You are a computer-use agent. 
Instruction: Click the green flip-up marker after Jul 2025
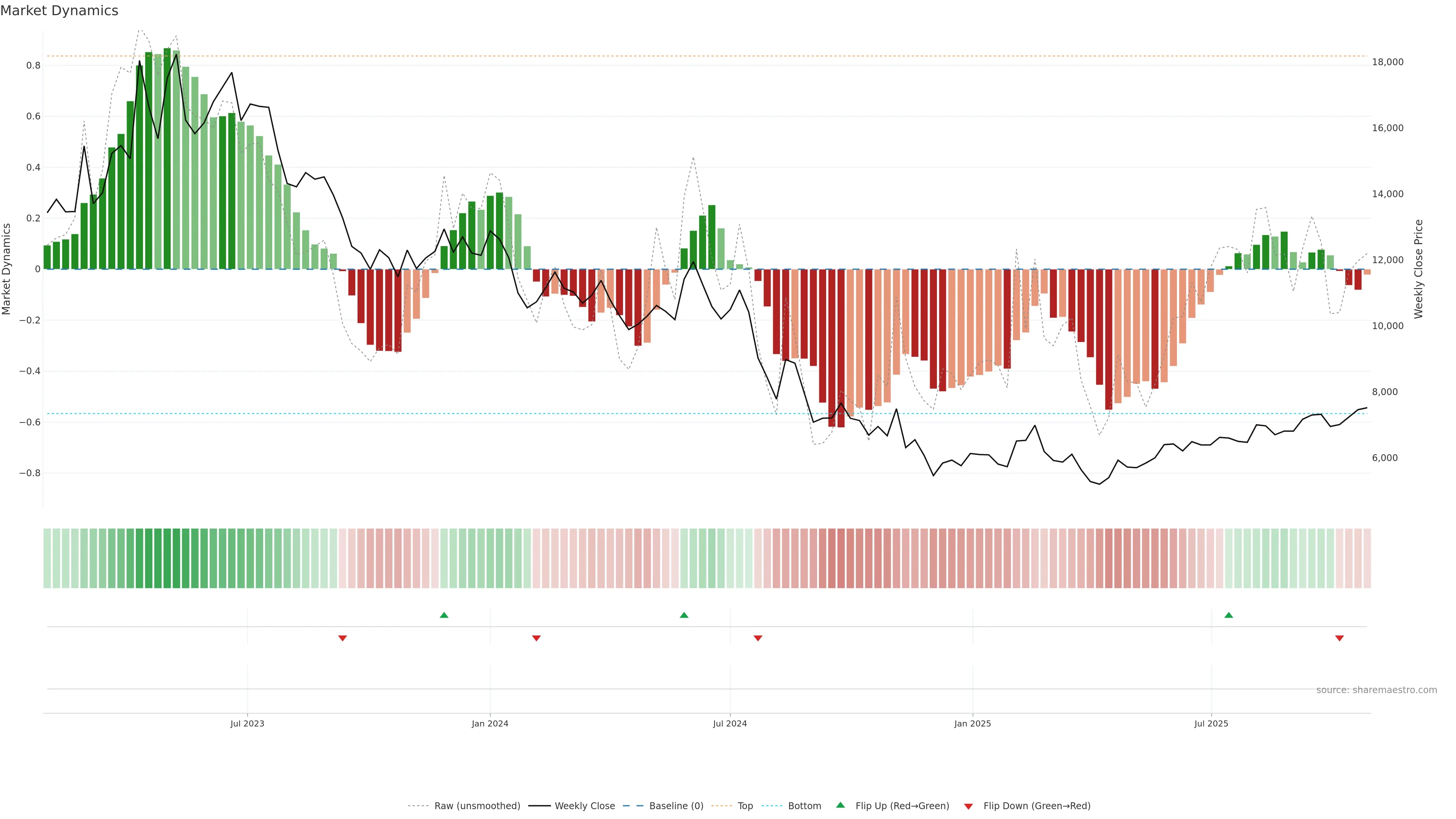click(1228, 615)
